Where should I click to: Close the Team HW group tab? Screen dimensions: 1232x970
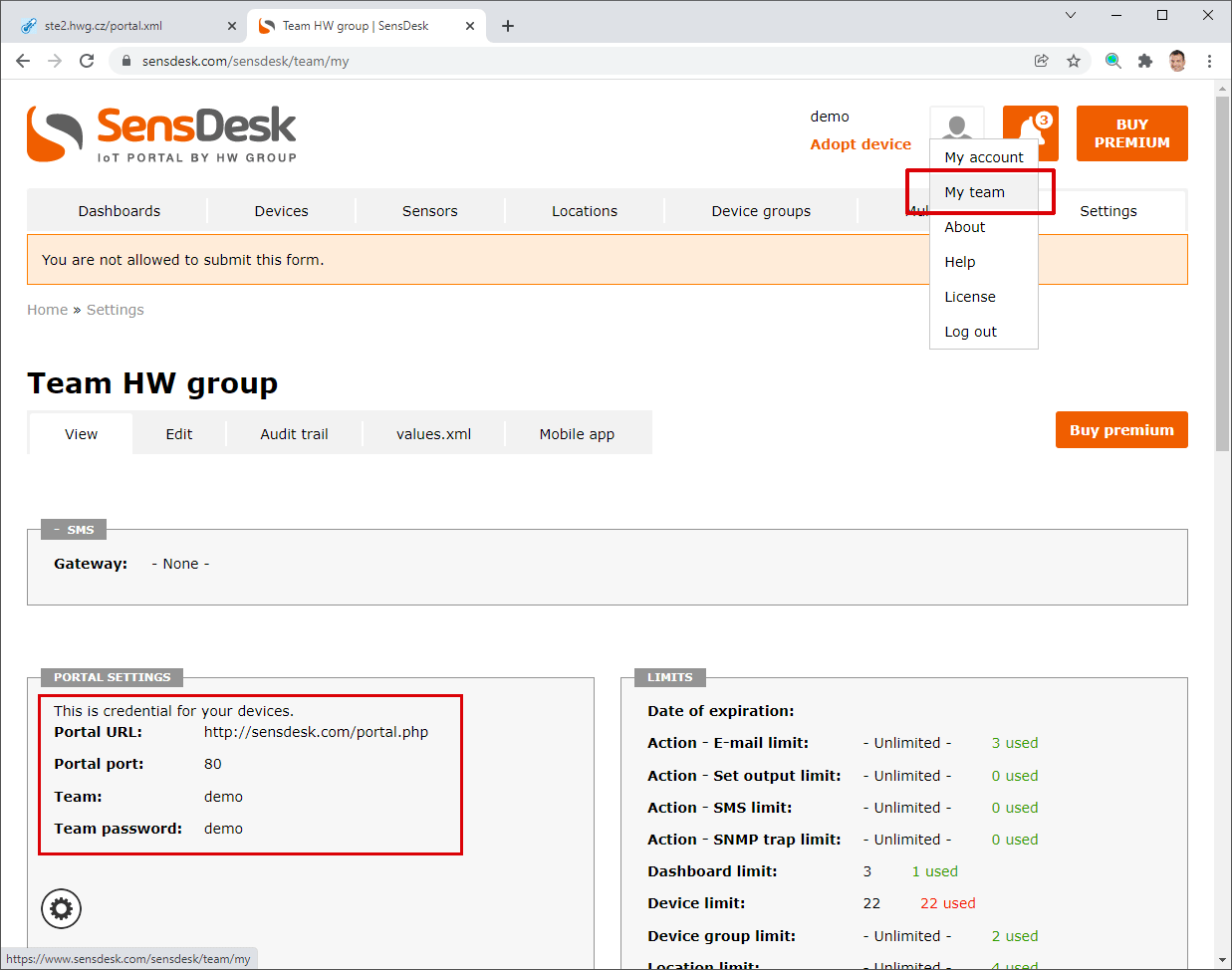point(470,26)
